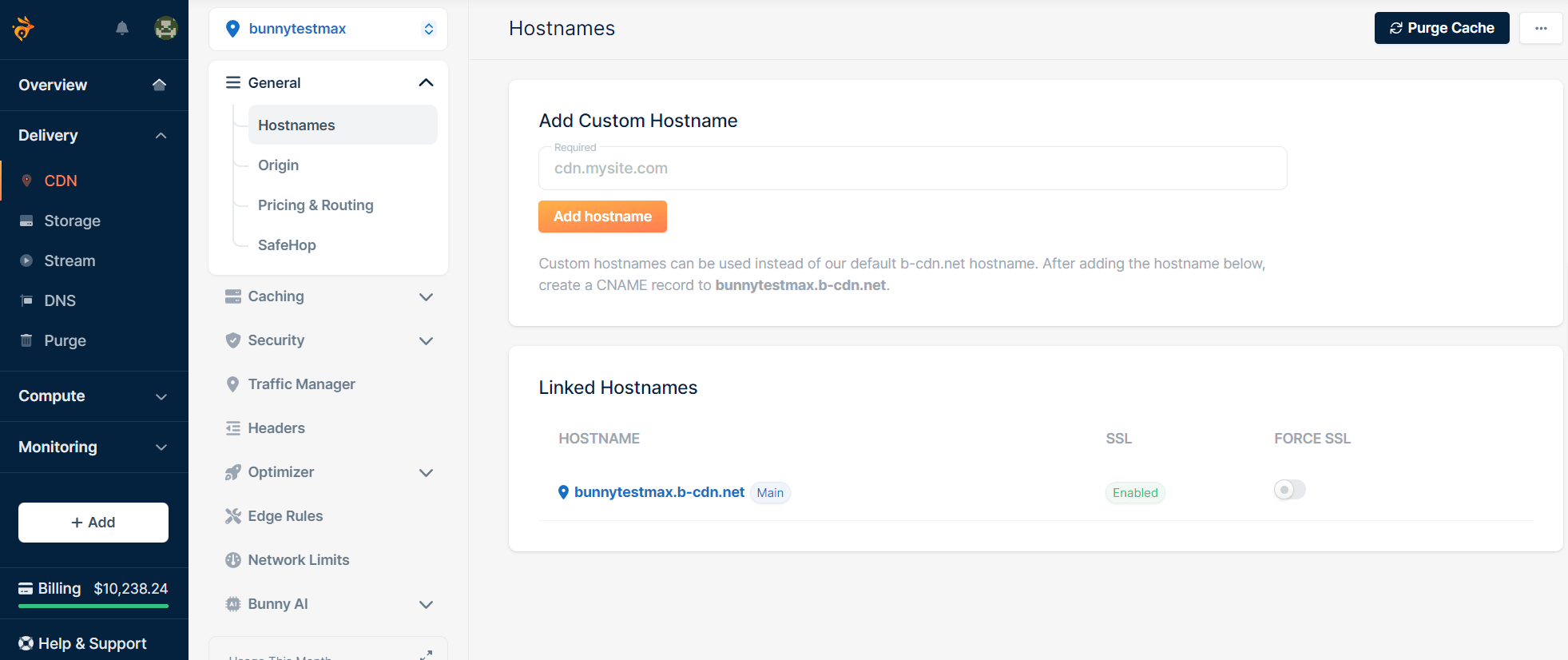Open Help & Support
The width and height of the screenshot is (1568, 660).
click(x=94, y=643)
